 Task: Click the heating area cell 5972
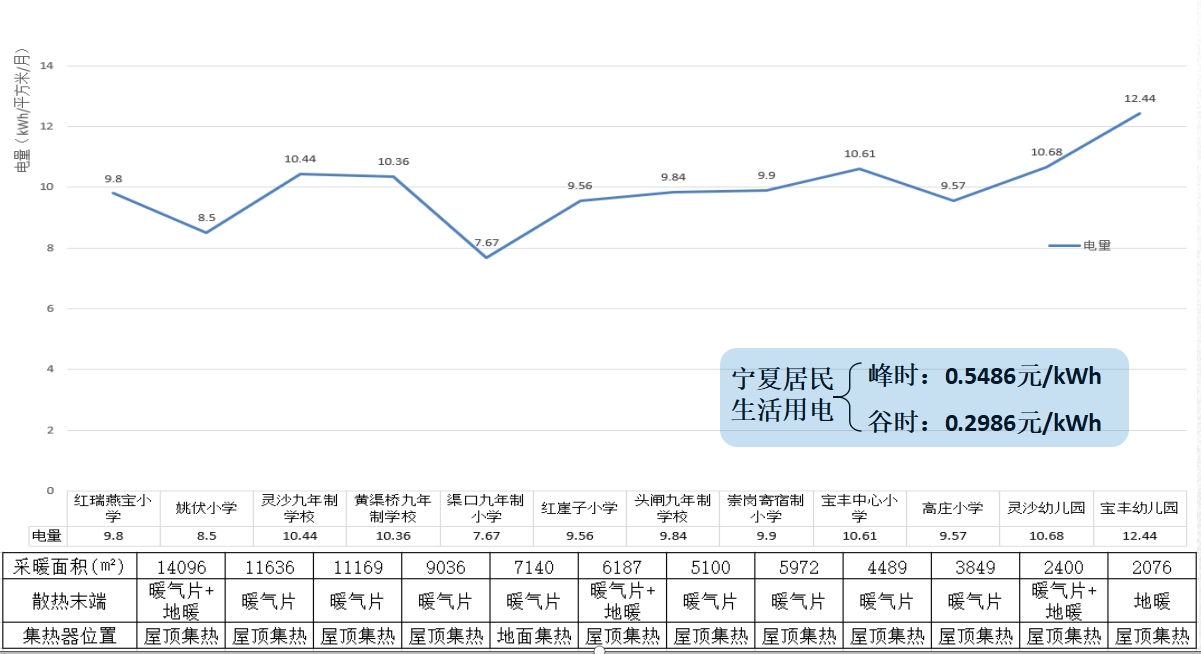[798, 566]
